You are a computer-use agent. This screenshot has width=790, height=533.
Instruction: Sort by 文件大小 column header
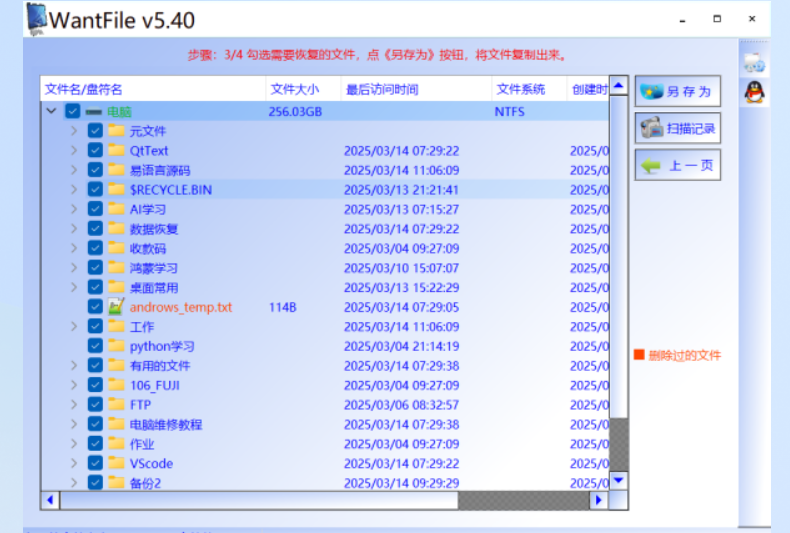[303, 89]
